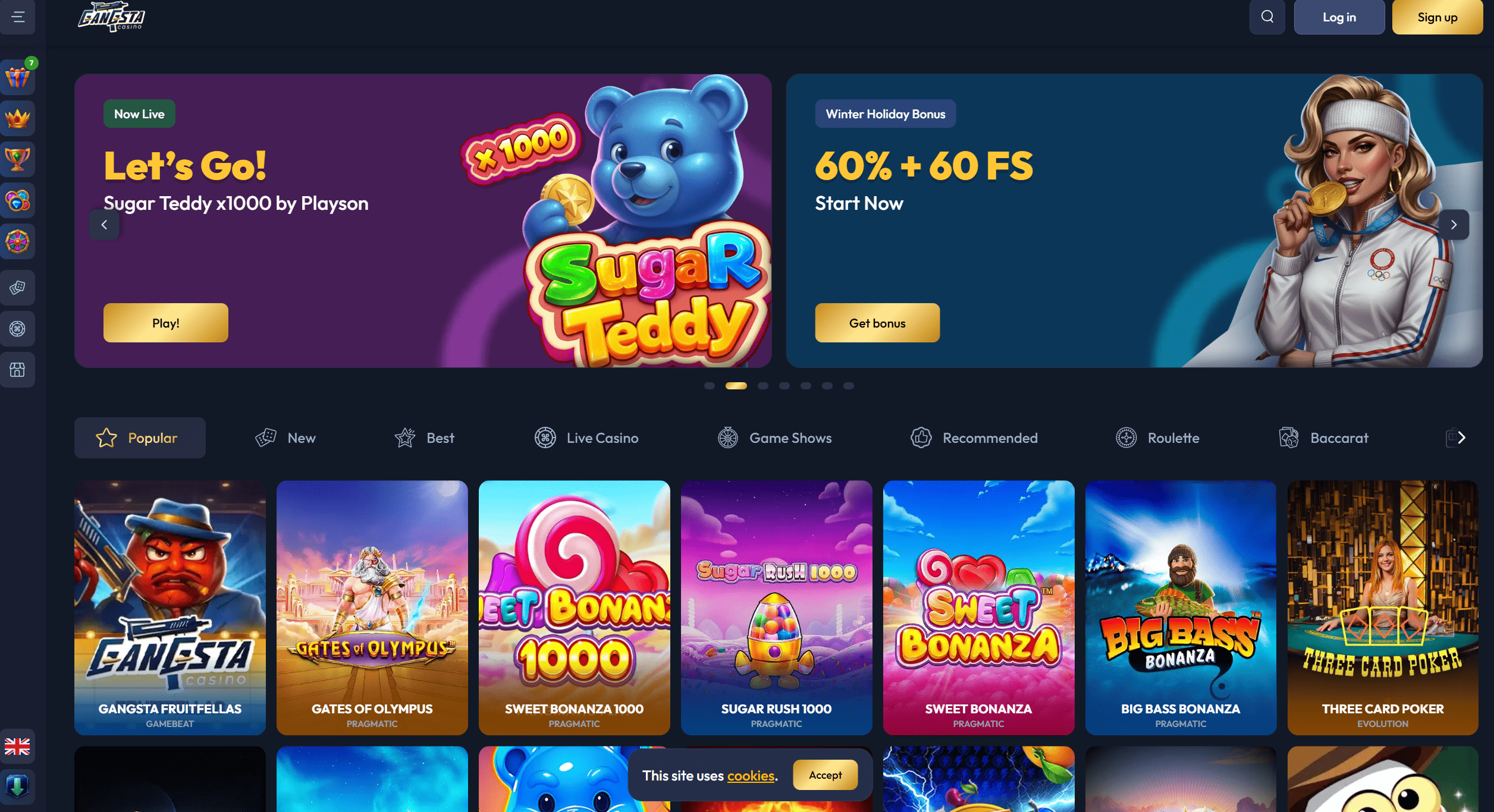This screenshot has width=1494, height=812.
Task: Open the gift bonuses sidebar icon
Action: point(17,77)
